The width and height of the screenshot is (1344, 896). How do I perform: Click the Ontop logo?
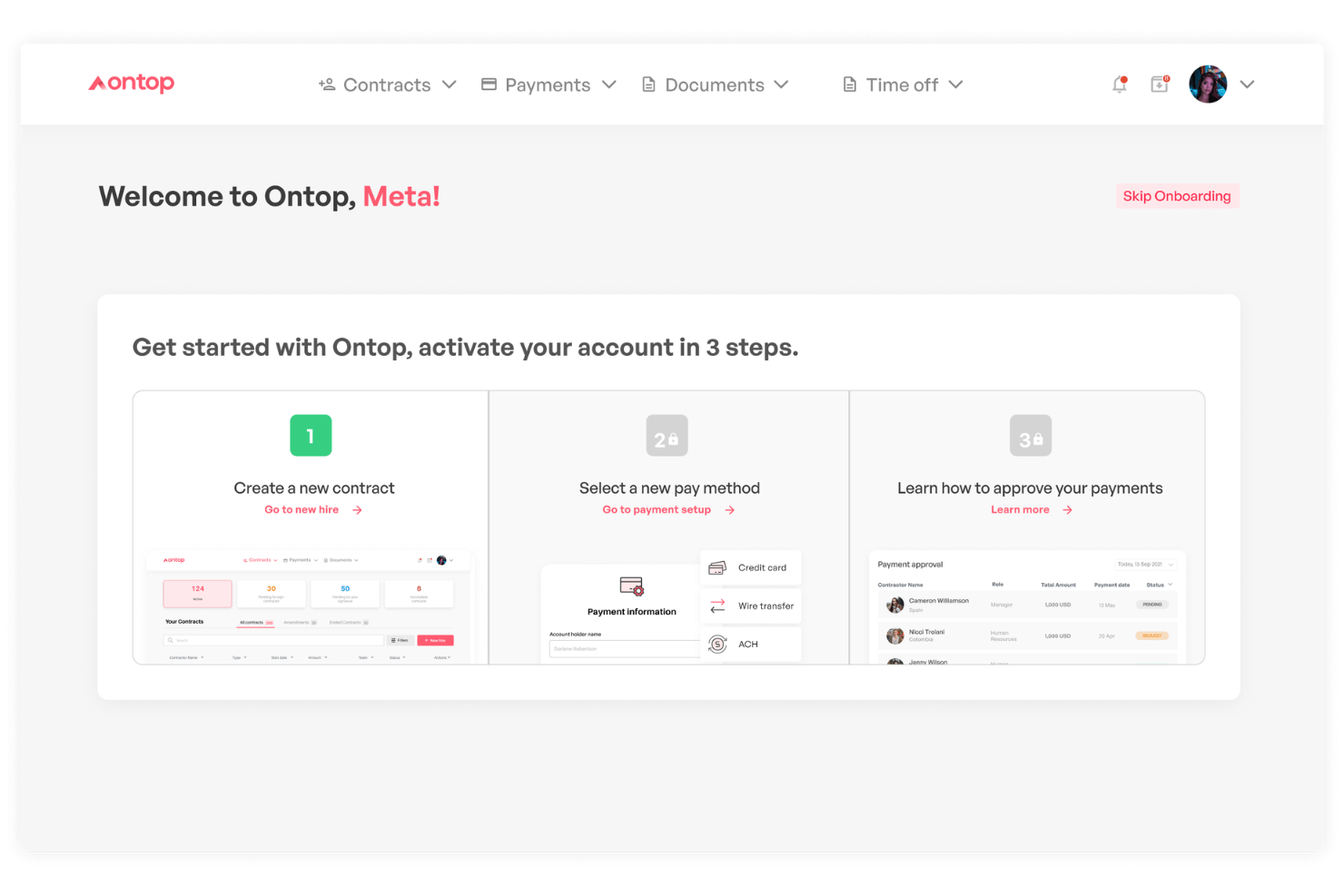[132, 84]
